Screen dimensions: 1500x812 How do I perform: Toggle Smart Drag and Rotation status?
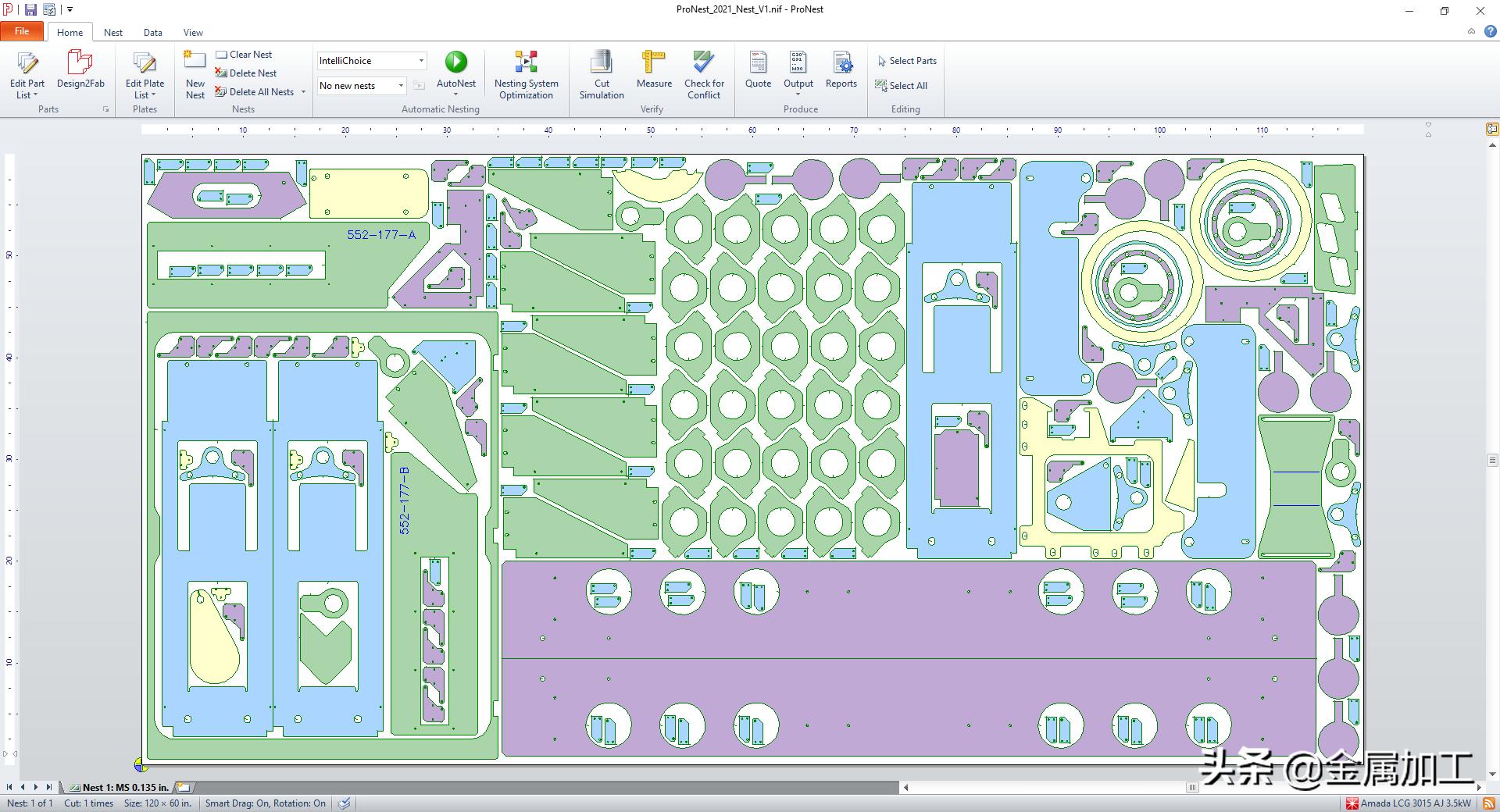(x=265, y=803)
